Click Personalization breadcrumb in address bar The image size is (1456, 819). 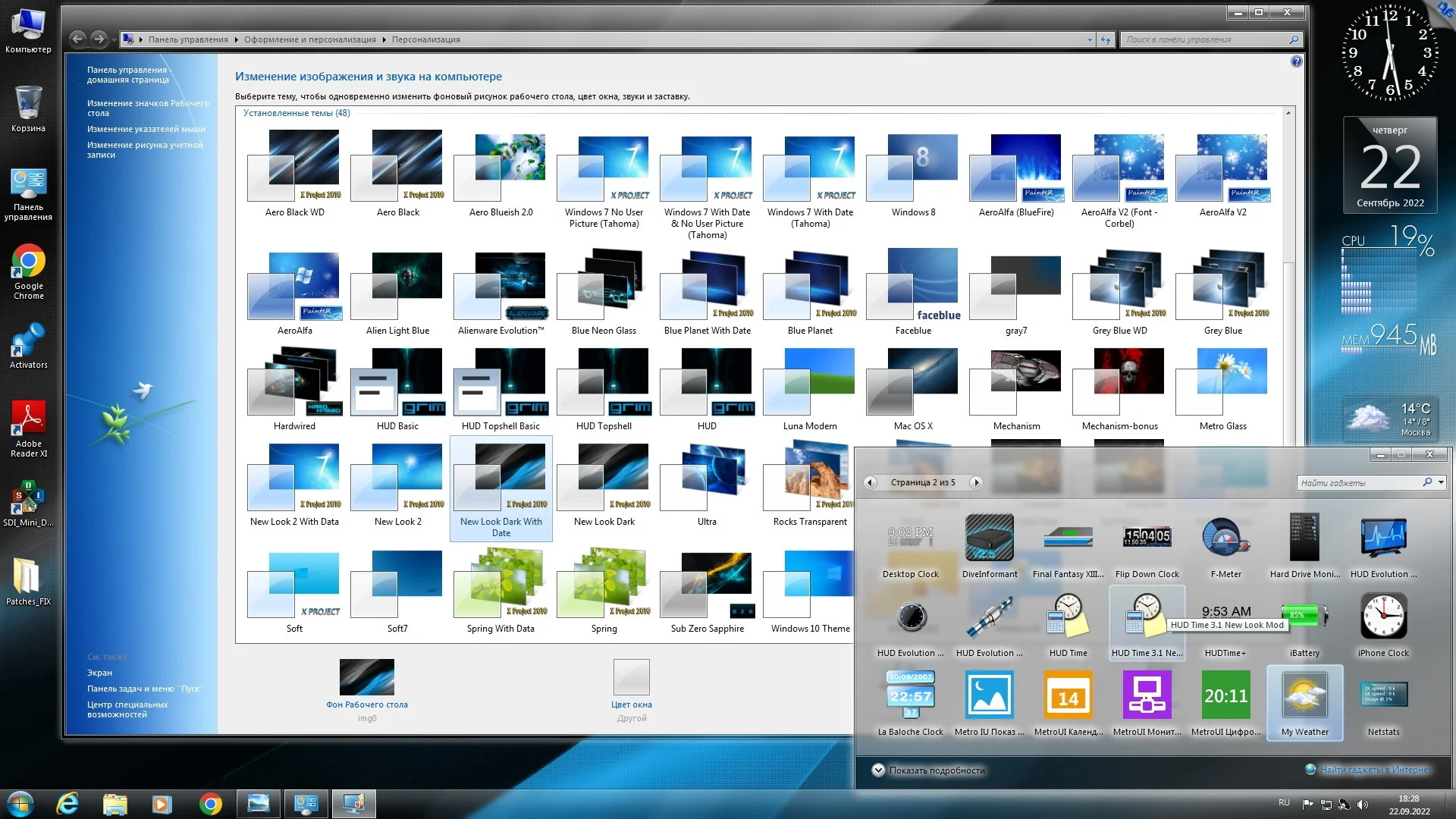coord(425,39)
